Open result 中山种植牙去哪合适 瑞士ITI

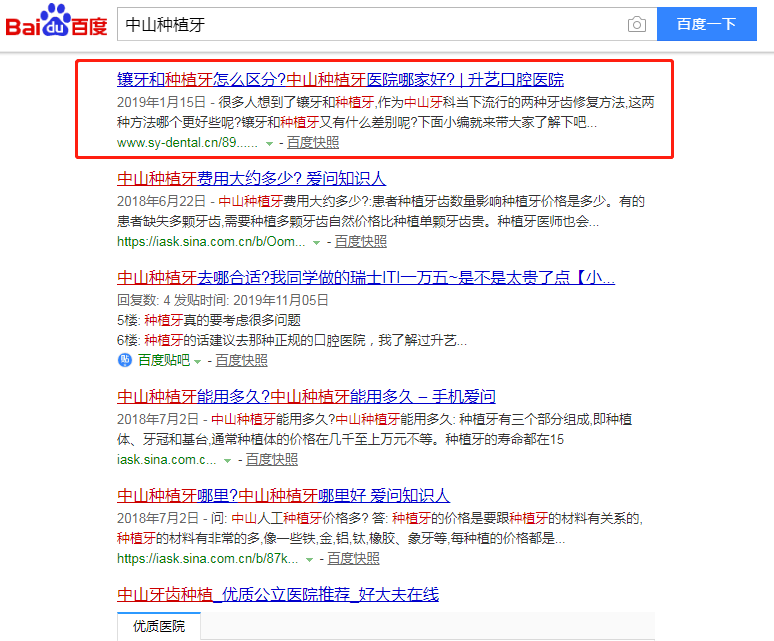point(366,278)
